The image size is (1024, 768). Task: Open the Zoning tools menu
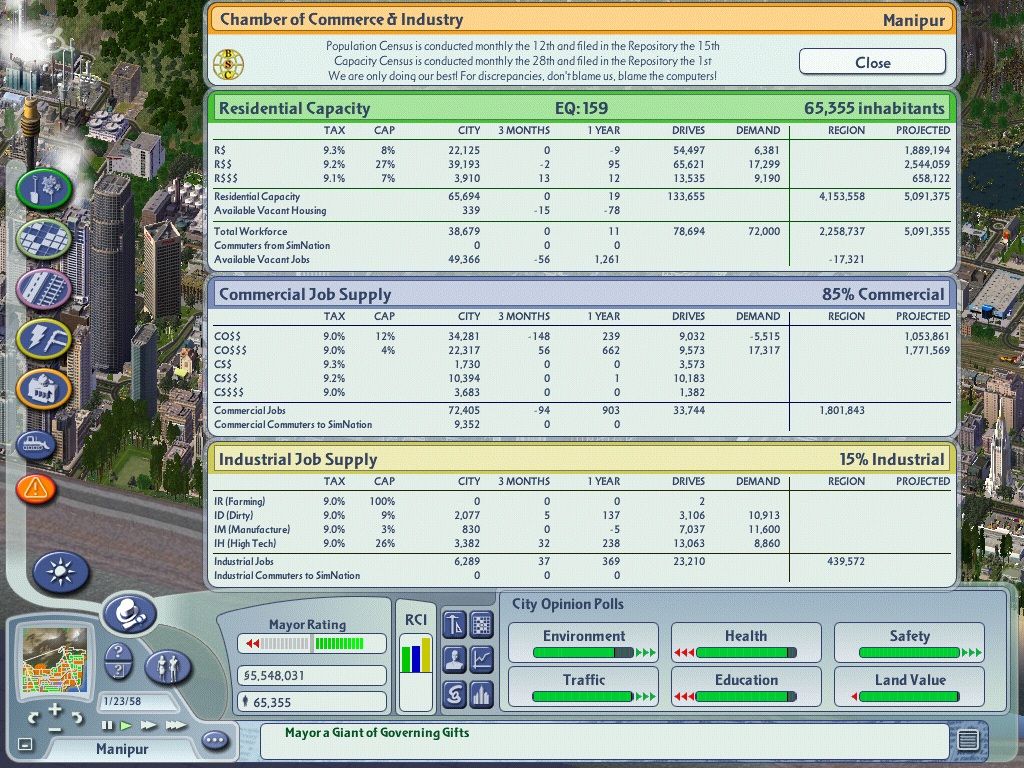pos(44,239)
